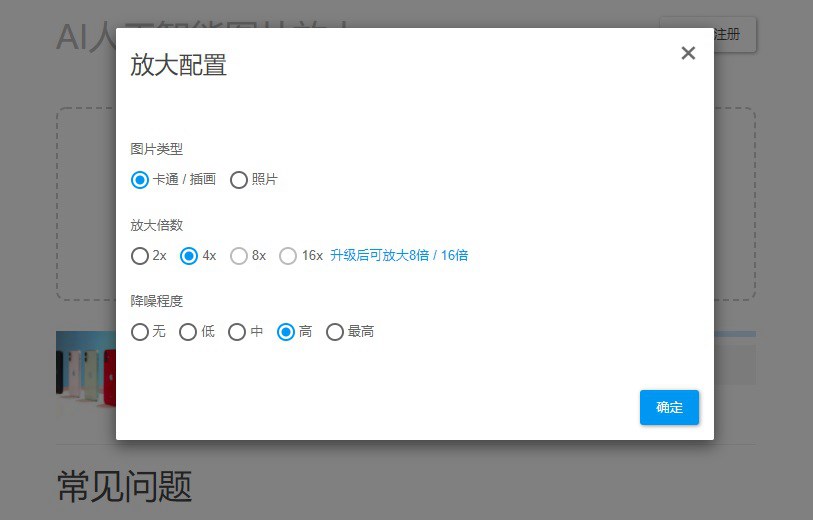Set noise reduction to 低
This screenshot has width=813, height=520.
tap(188, 332)
